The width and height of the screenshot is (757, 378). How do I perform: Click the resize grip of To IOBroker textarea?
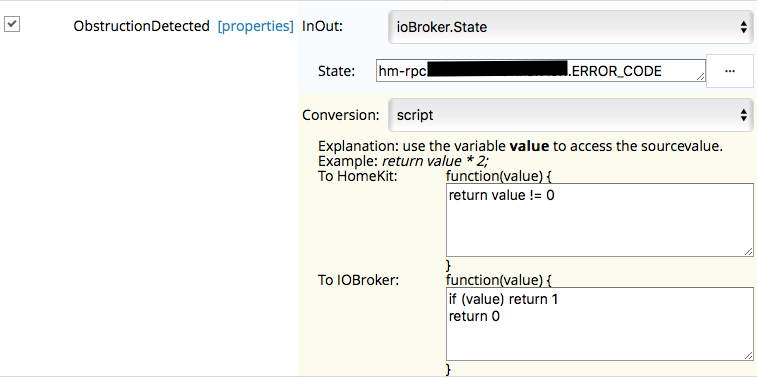point(748,355)
